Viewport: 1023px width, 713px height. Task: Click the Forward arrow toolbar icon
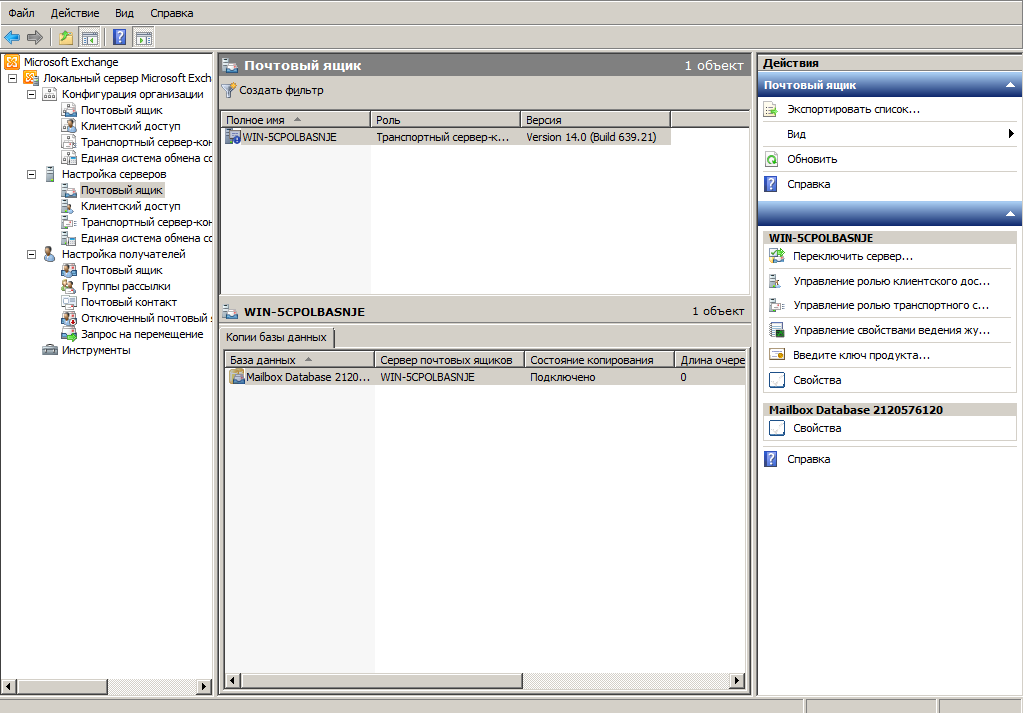[35, 37]
